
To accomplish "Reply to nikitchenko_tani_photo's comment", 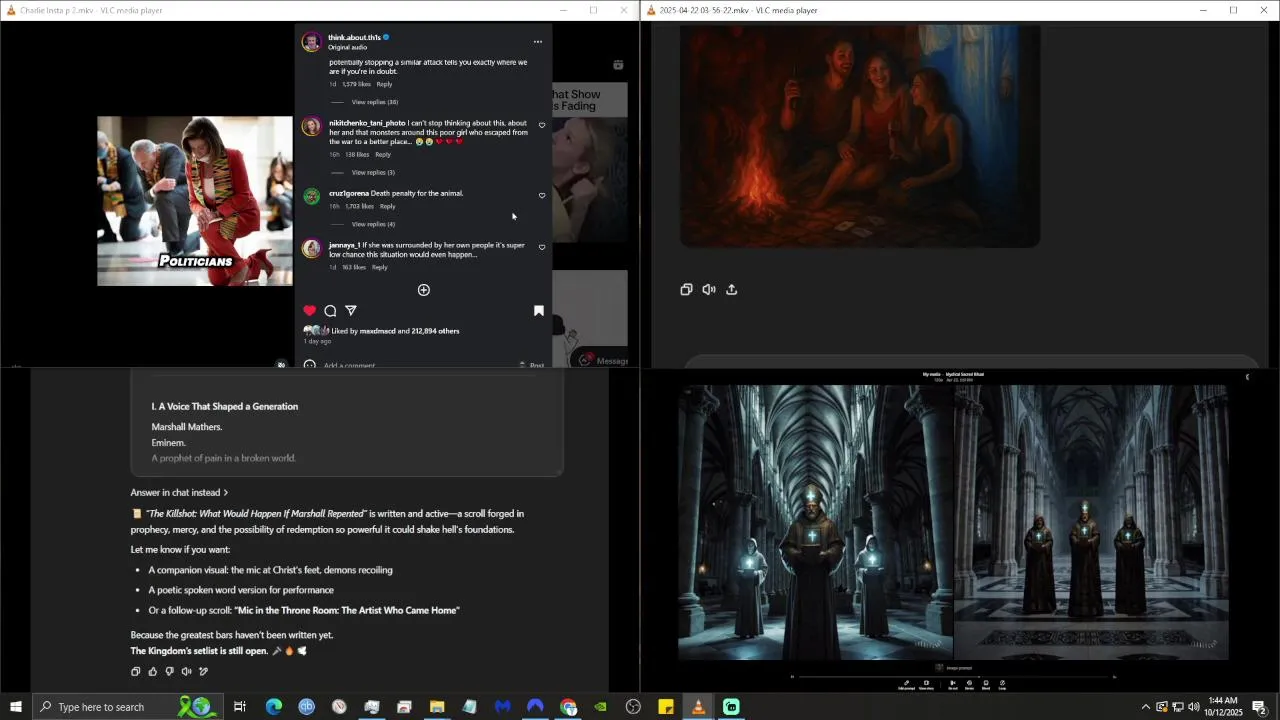I will click(382, 154).
